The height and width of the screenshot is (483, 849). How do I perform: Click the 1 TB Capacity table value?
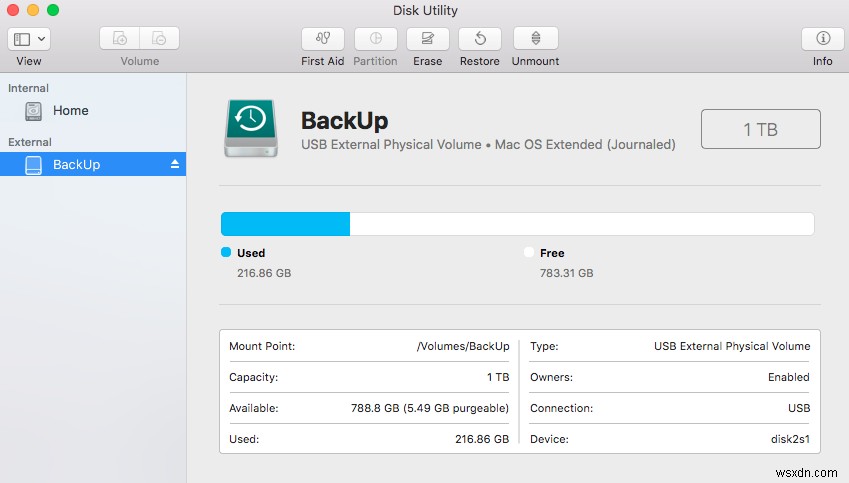(498, 377)
